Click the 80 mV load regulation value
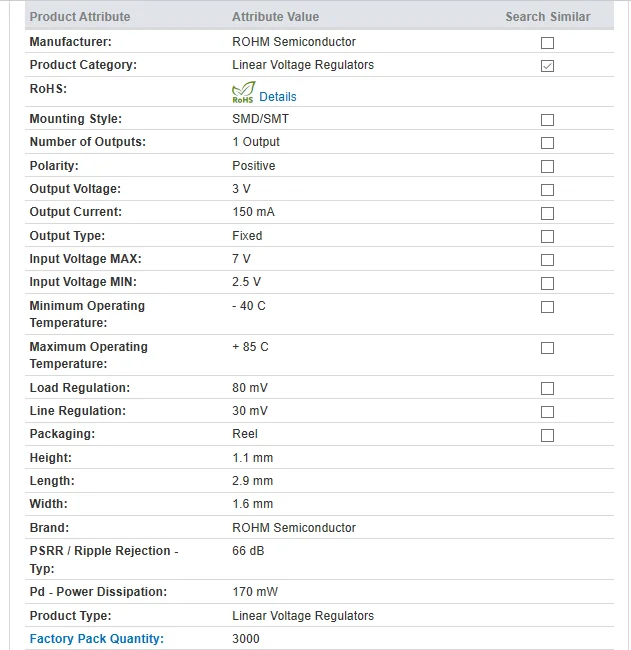This screenshot has height=650, width=631. click(250, 388)
